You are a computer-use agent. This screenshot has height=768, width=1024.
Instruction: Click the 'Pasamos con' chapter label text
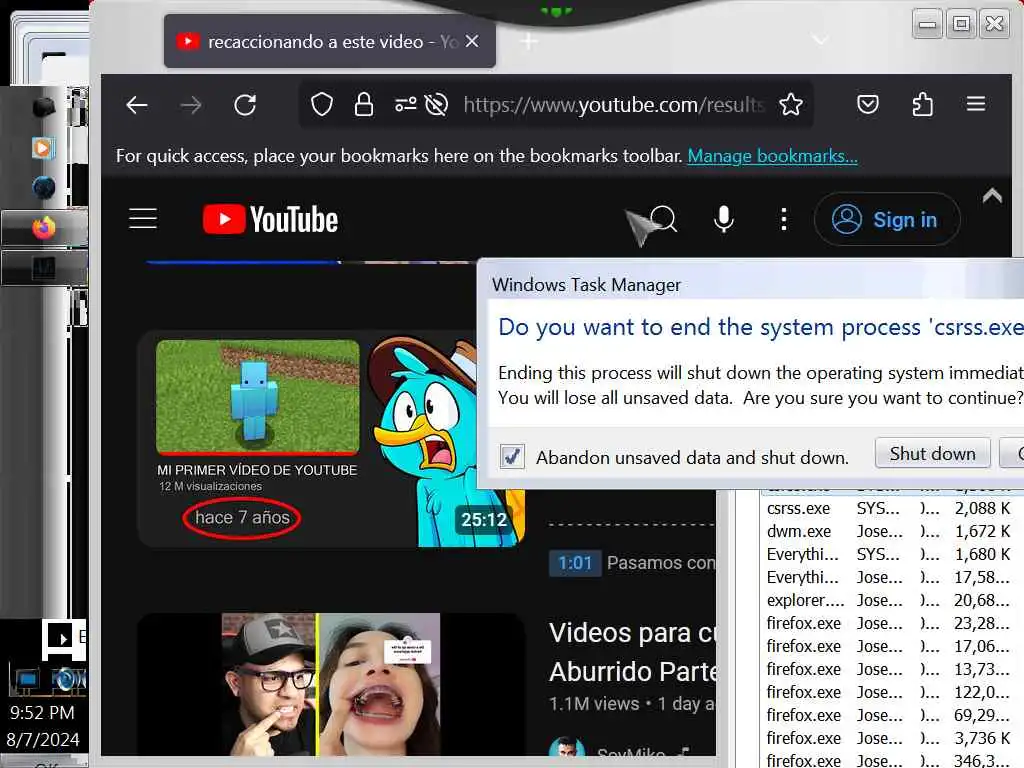point(661,563)
